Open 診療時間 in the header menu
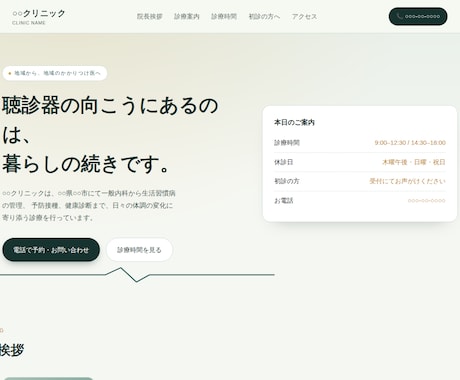 224,16
